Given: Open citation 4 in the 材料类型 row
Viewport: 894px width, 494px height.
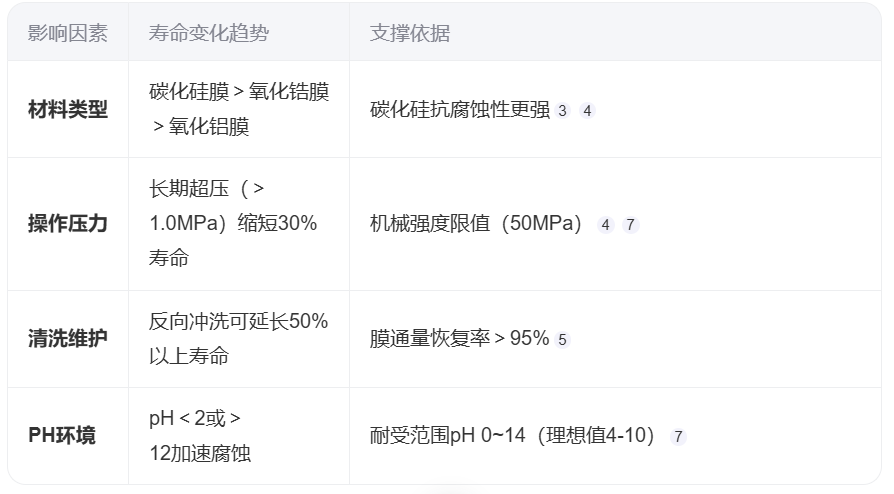Looking at the screenshot, I should point(587,111).
